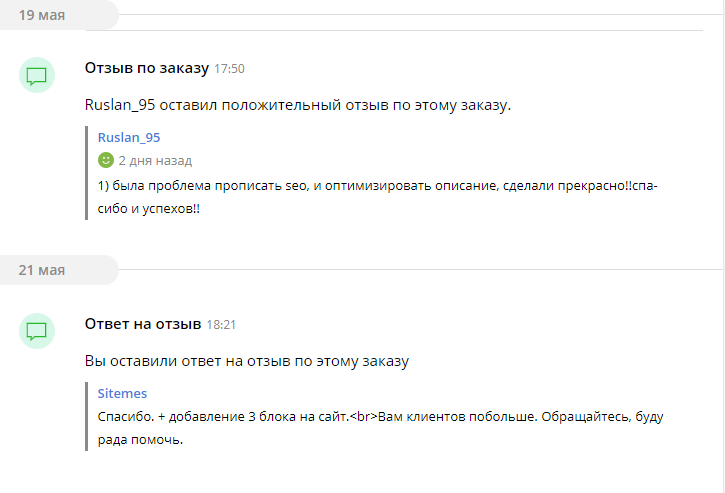The height and width of the screenshot is (493, 725).
Task: Open the Sitemes profile link
Action: point(122,393)
